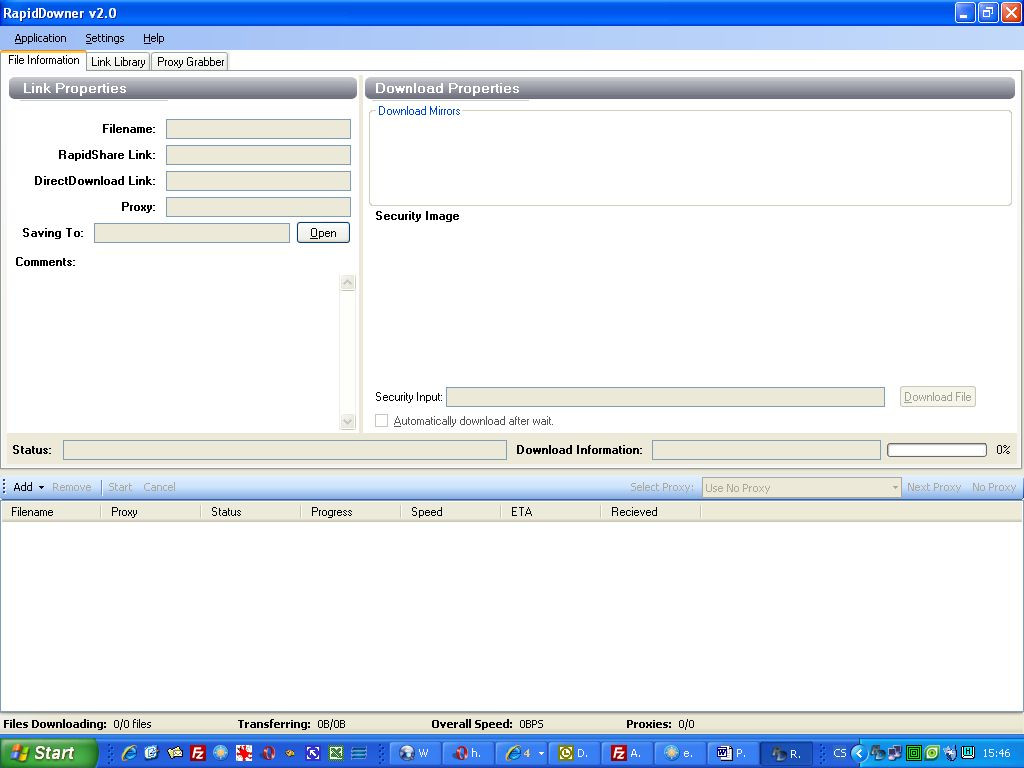Image resolution: width=1024 pixels, height=768 pixels.
Task: Click the orange sun globe quick launch icon
Action: click(x=221, y=753)
